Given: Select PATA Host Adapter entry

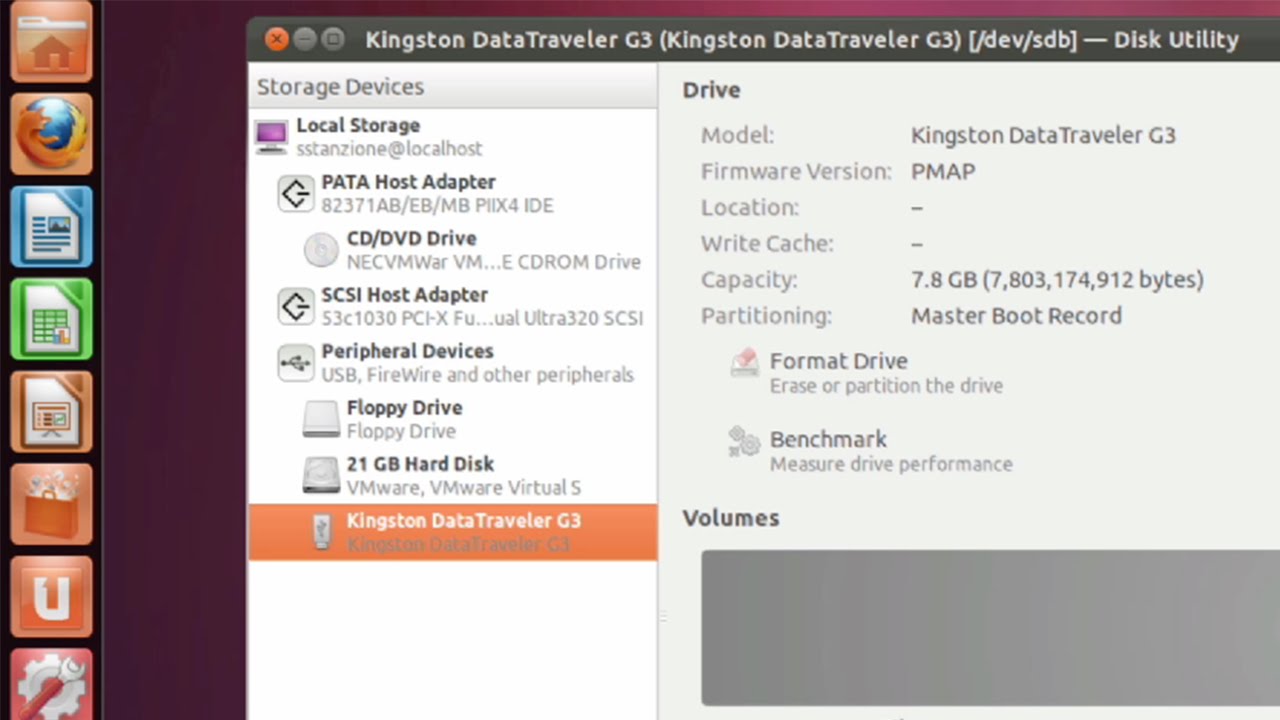Looking at the screenshot, I should [x=453, y=193].
